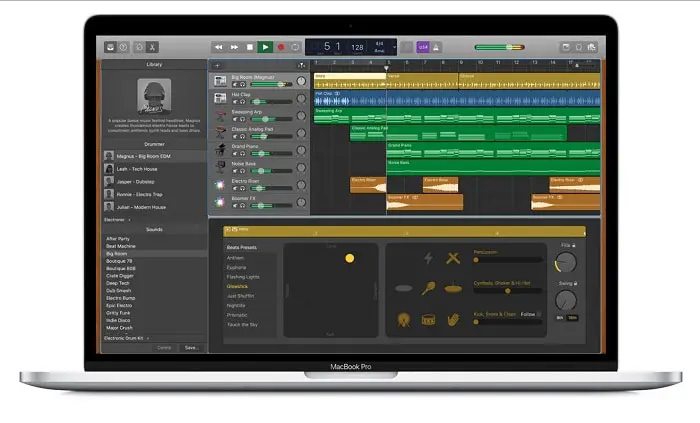Open the Media Browser button

click(x=592, y=47)
